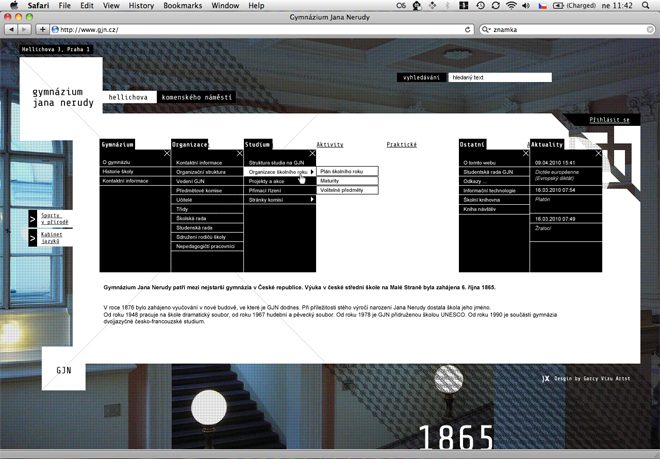660x459 pixels.
Task: Expand the Stránky komisí submenu arrow
Action: tap(312, 199)
